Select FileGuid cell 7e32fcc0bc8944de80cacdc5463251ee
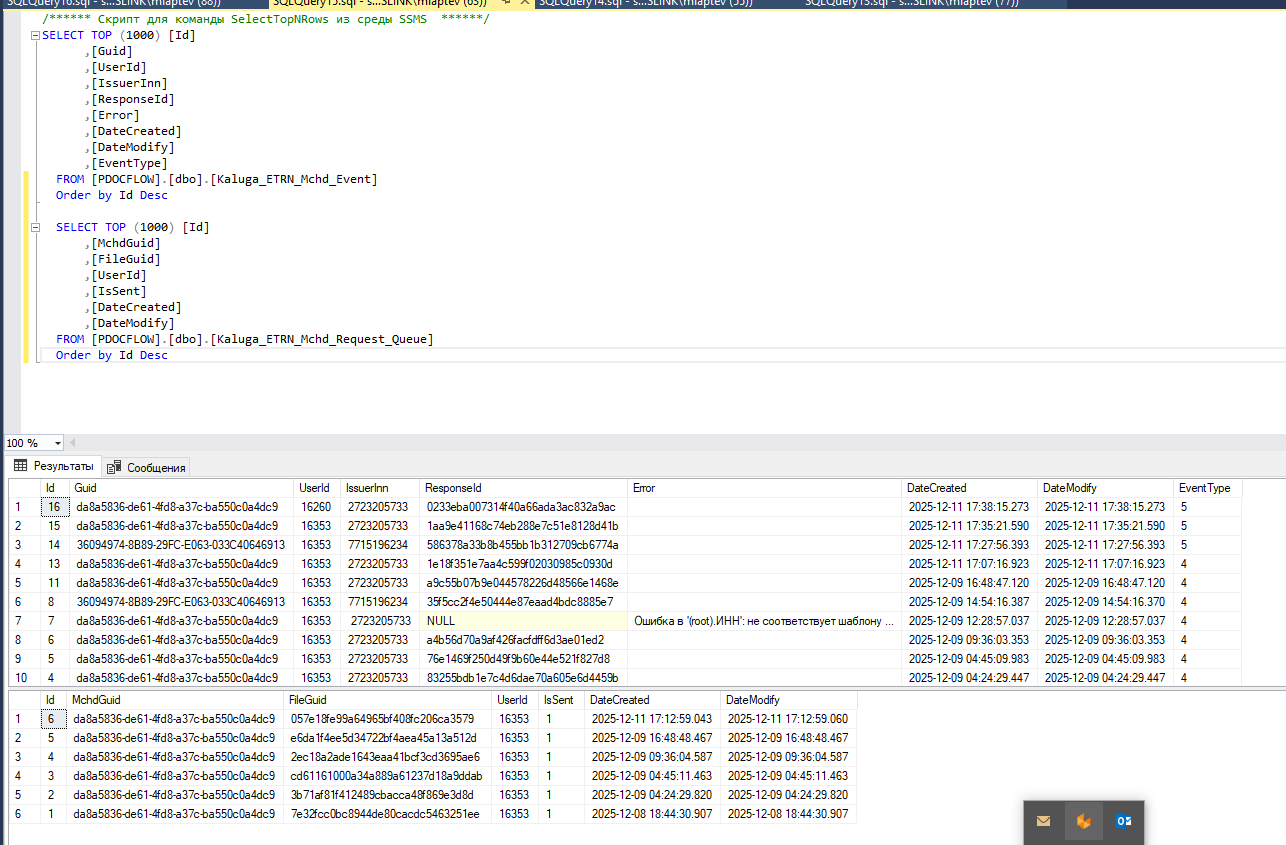Viewport: 1286px width, 845px height. click(388, 814)
